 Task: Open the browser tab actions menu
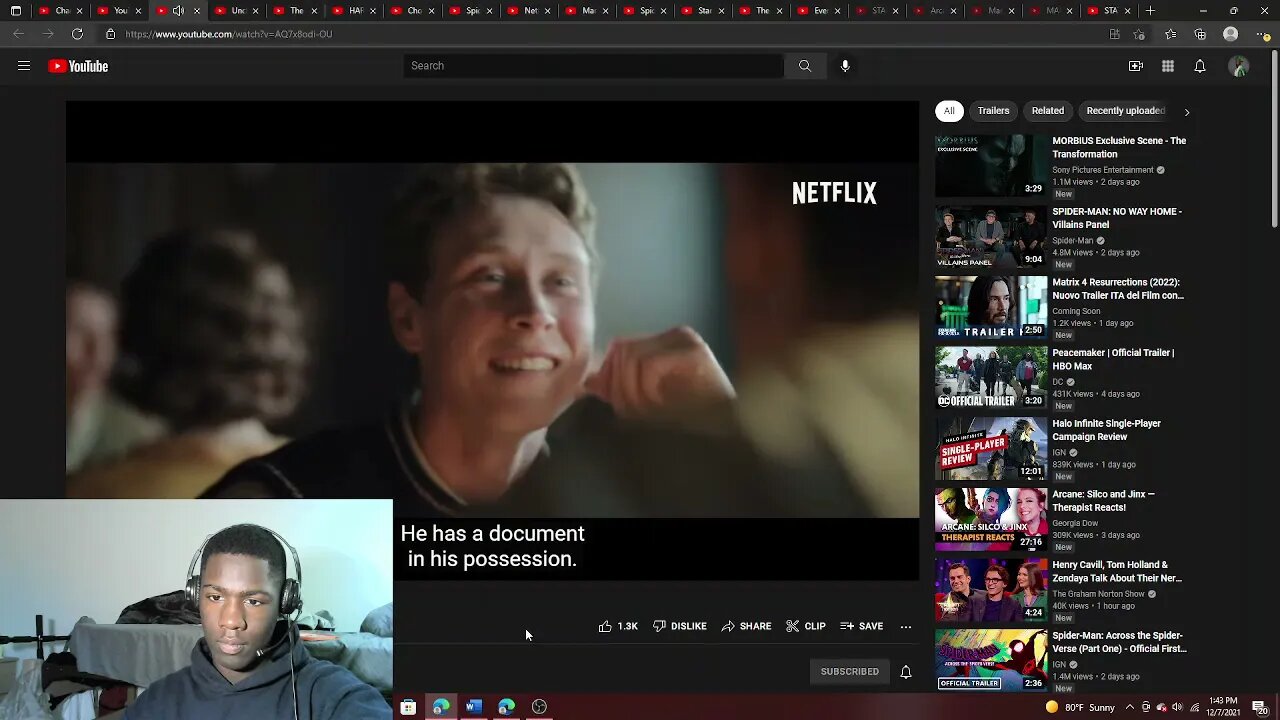tap(15, 11)
